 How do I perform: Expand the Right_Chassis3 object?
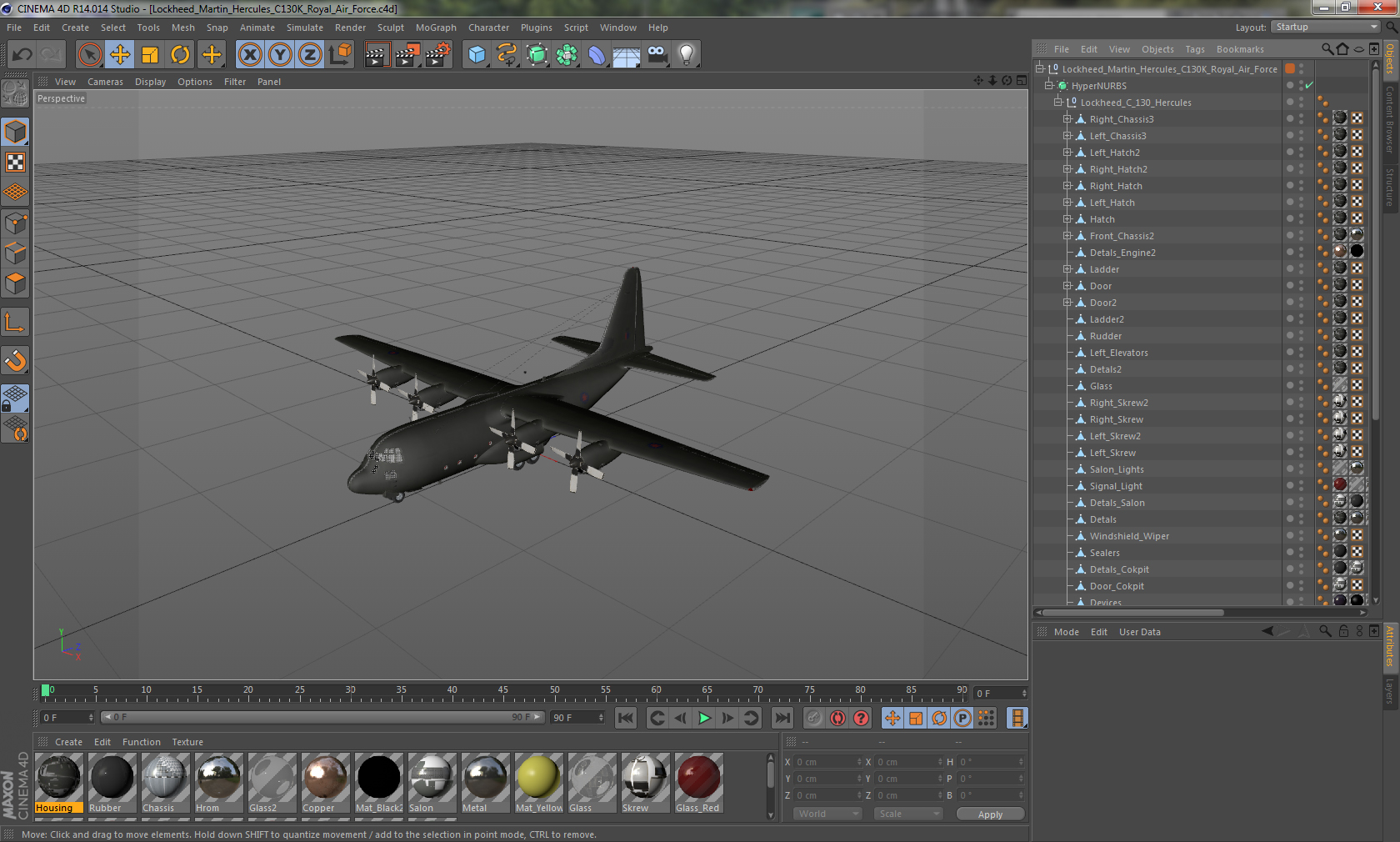pos(1067,118)
